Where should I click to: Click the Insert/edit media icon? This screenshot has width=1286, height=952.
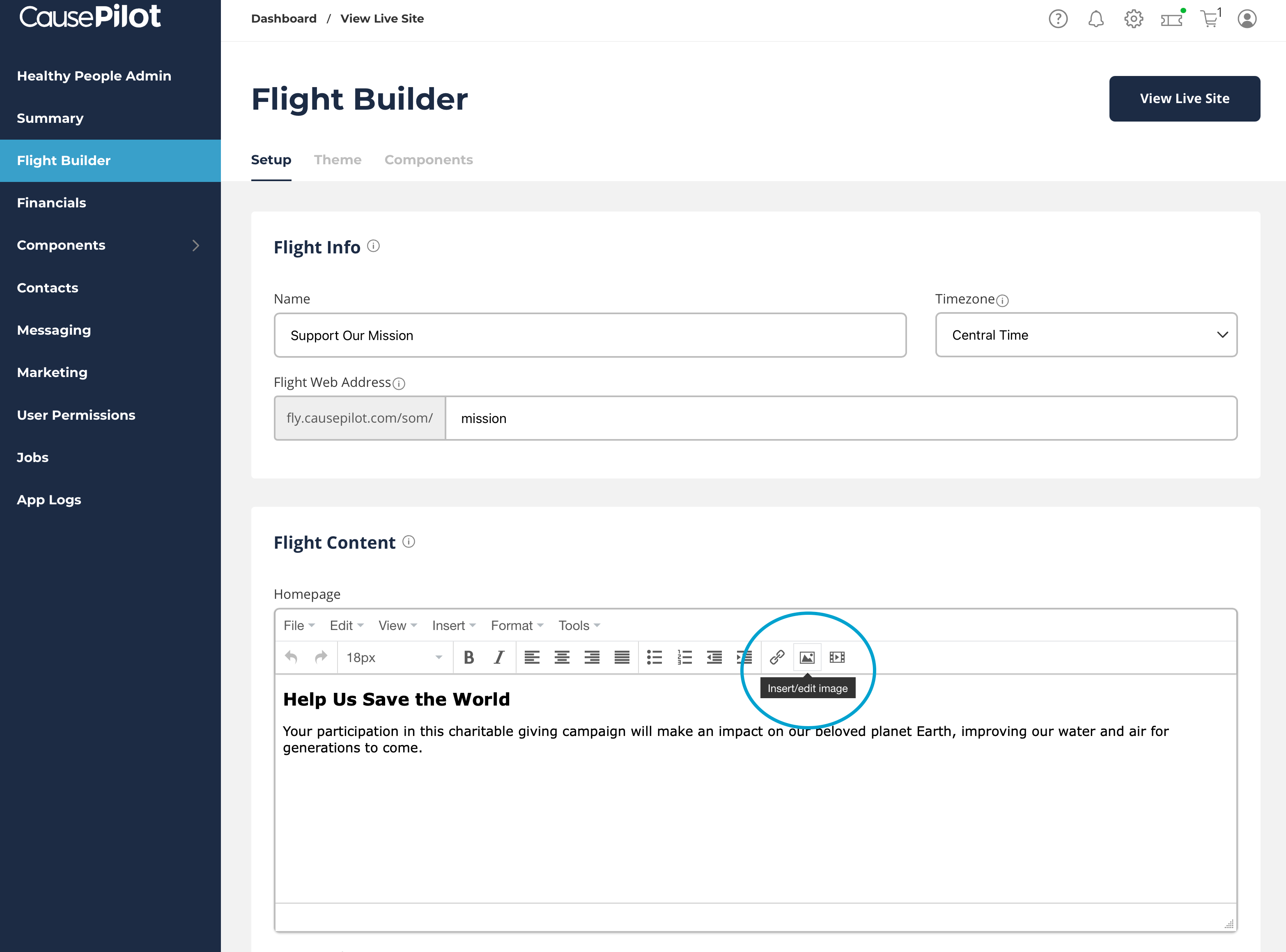click(x=836, y=657)
